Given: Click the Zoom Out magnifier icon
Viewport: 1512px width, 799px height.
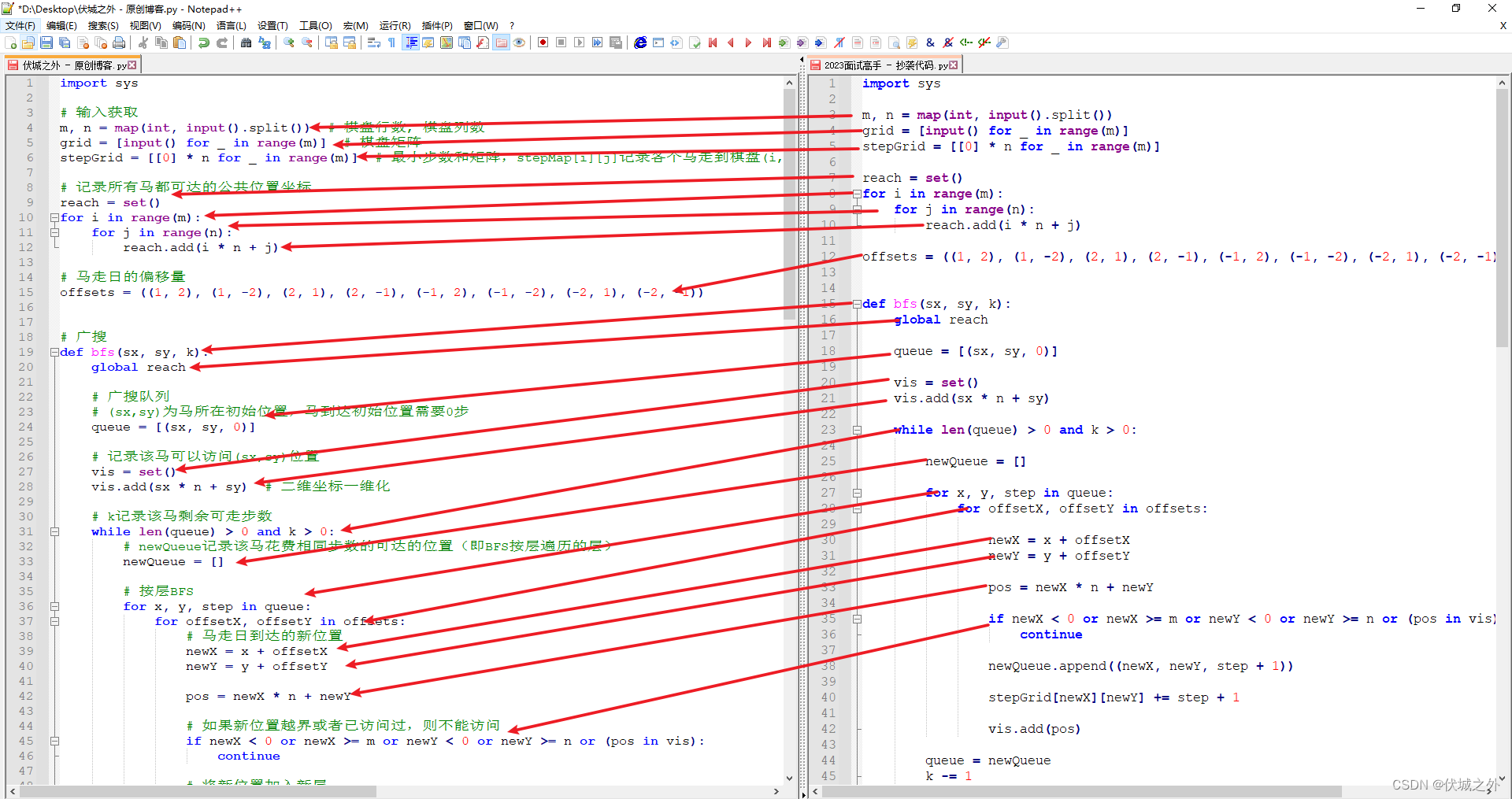Looking at the screenshot, I should (307, 43).
